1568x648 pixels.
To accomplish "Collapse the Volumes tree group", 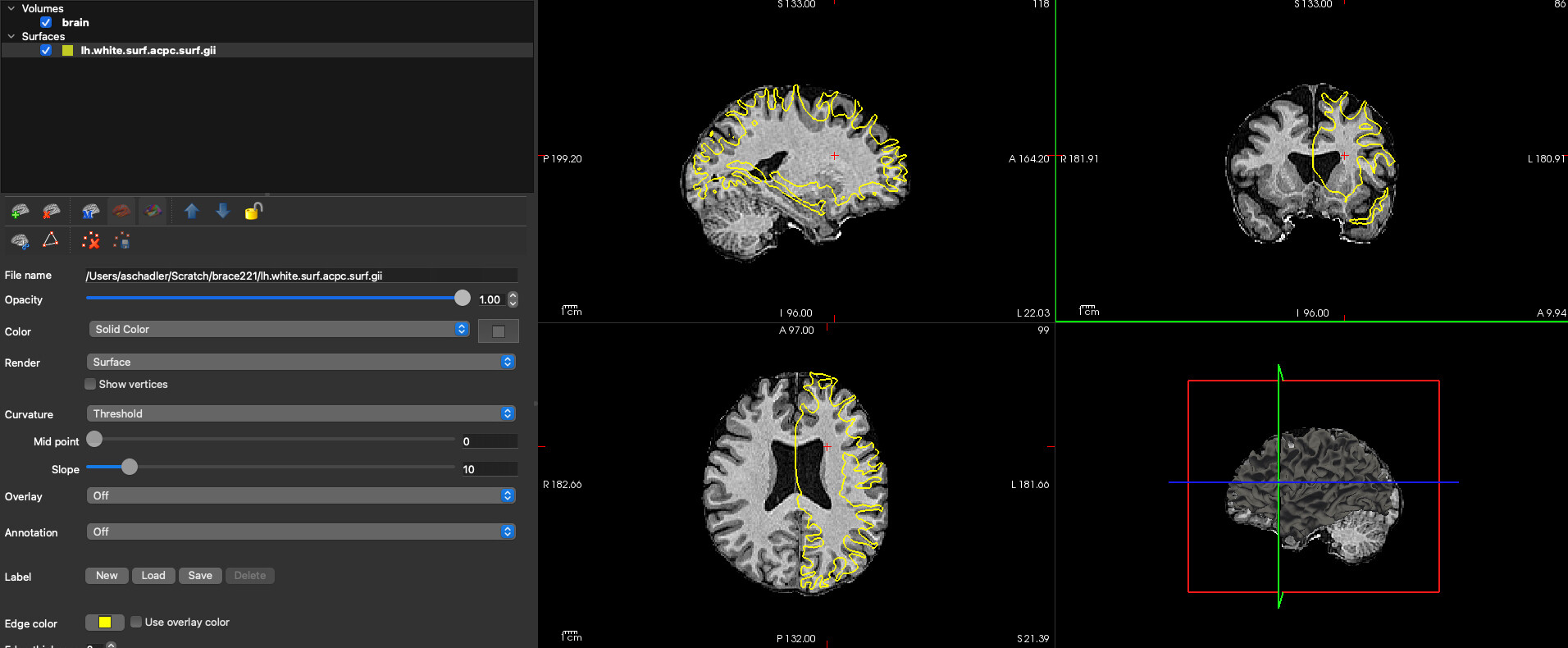I will pyautogui.click(x=11, y=8).
